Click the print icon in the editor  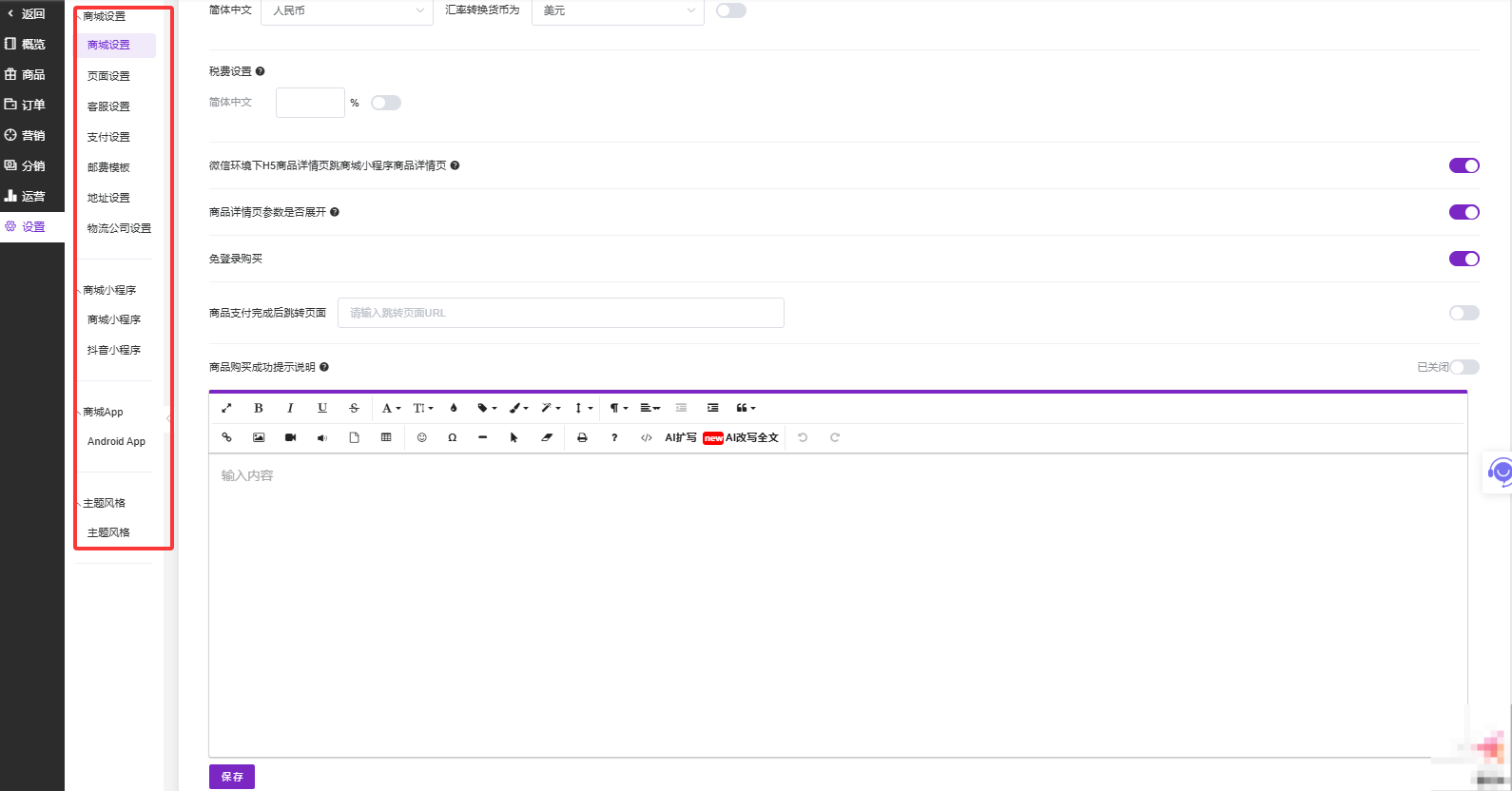582,437
